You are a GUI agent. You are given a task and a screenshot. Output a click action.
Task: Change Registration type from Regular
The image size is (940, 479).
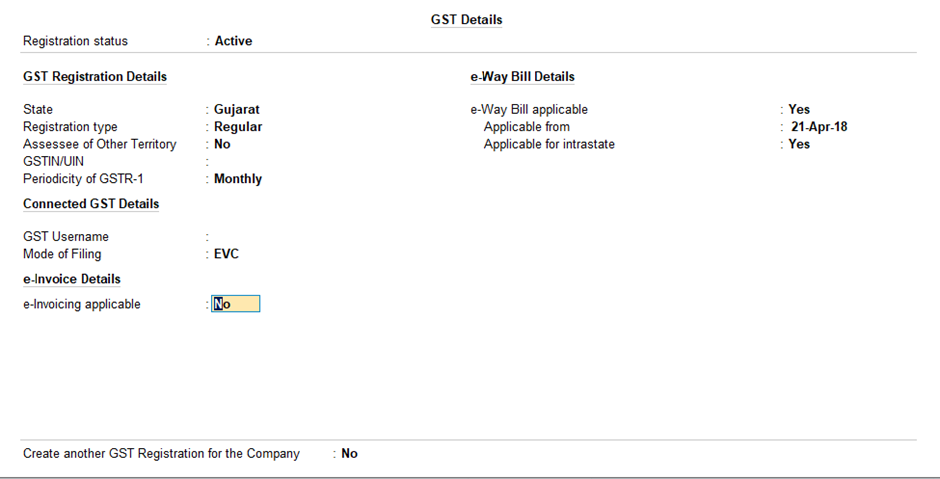(x=238, y=127)
